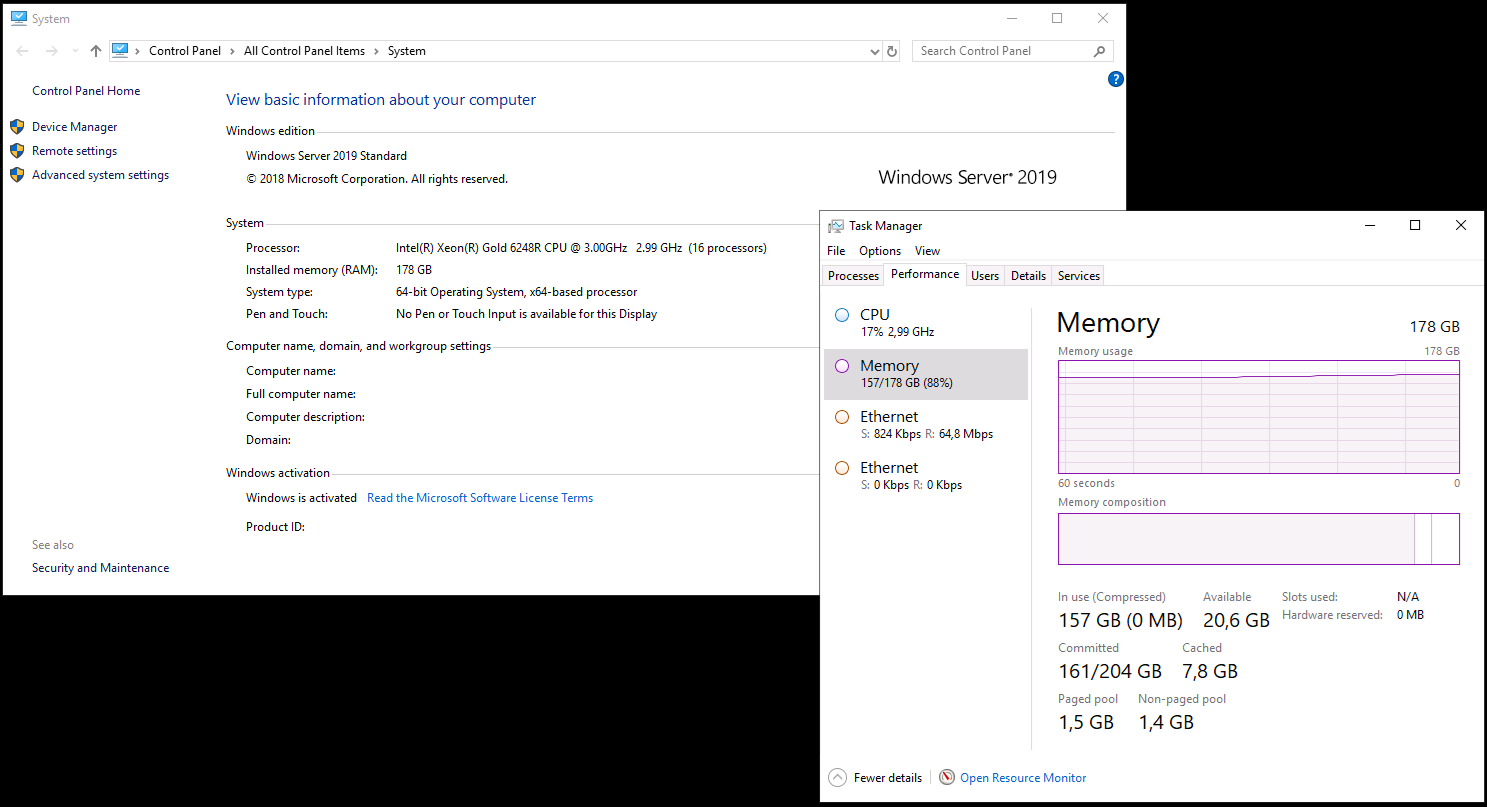The height and width of the screenshot is (807, 1487).
Task: Click Resource Monitor gauge icon
Action: (947, 778)
